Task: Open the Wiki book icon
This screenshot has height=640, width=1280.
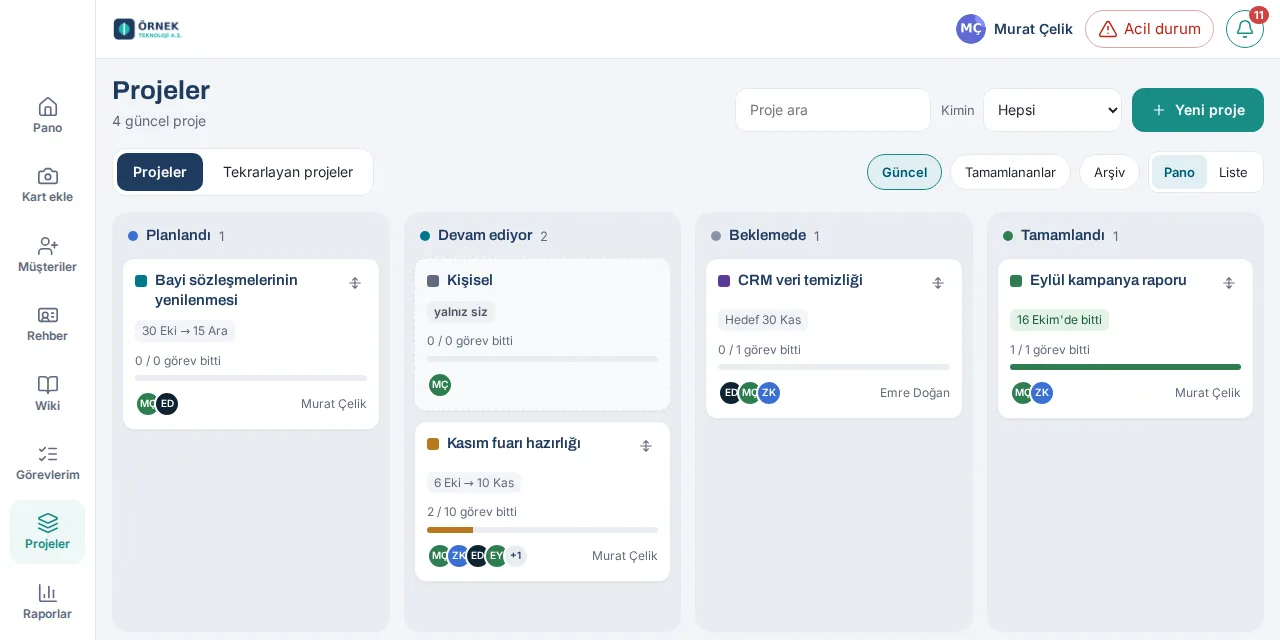Action: click(47, 385)
